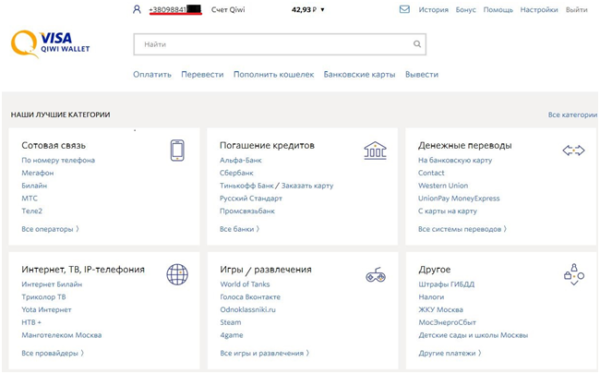Open the НТВ + link
Screen dimensions: 600x374
coord(31,322)
